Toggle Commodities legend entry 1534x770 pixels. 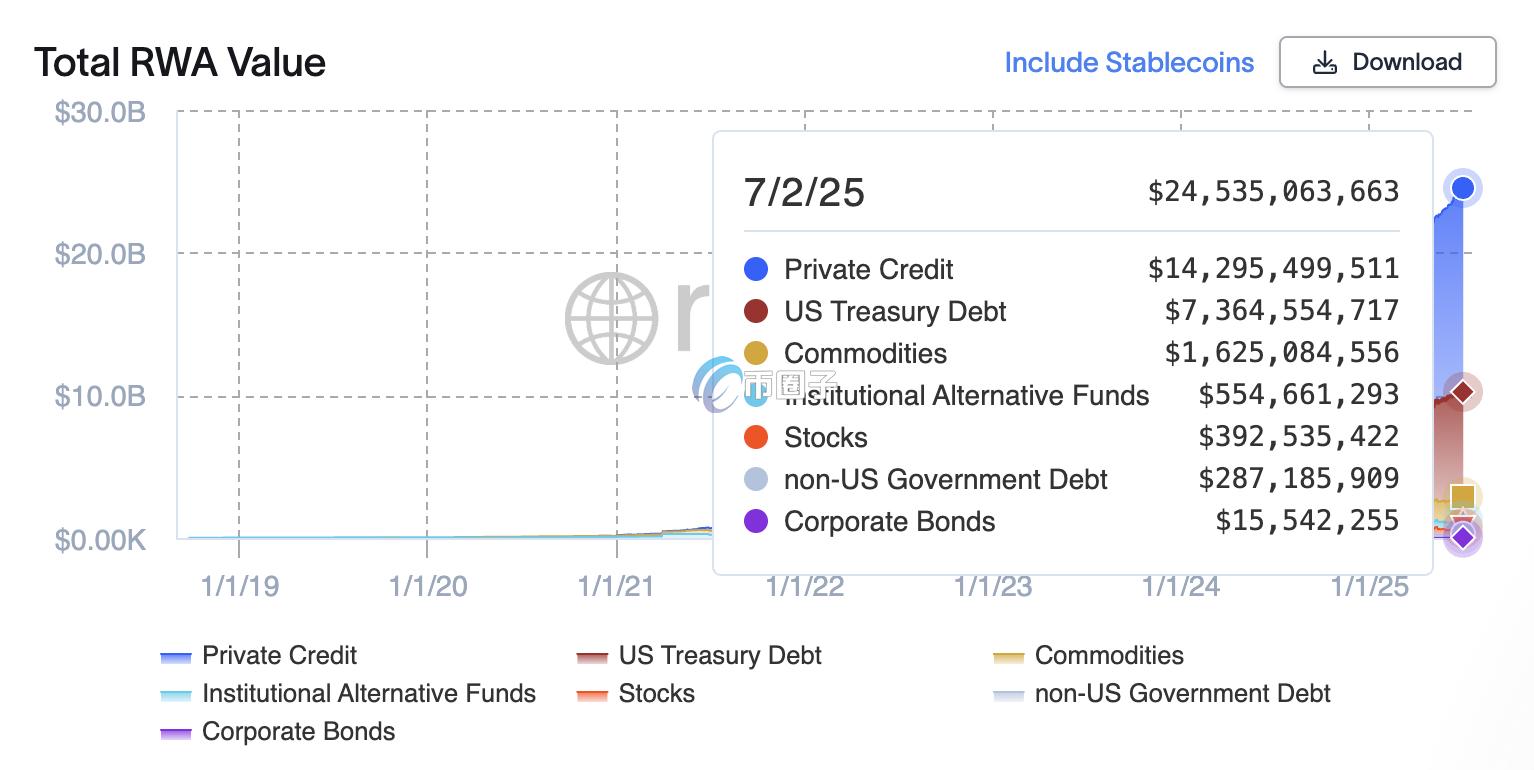tap(1088, 656)
